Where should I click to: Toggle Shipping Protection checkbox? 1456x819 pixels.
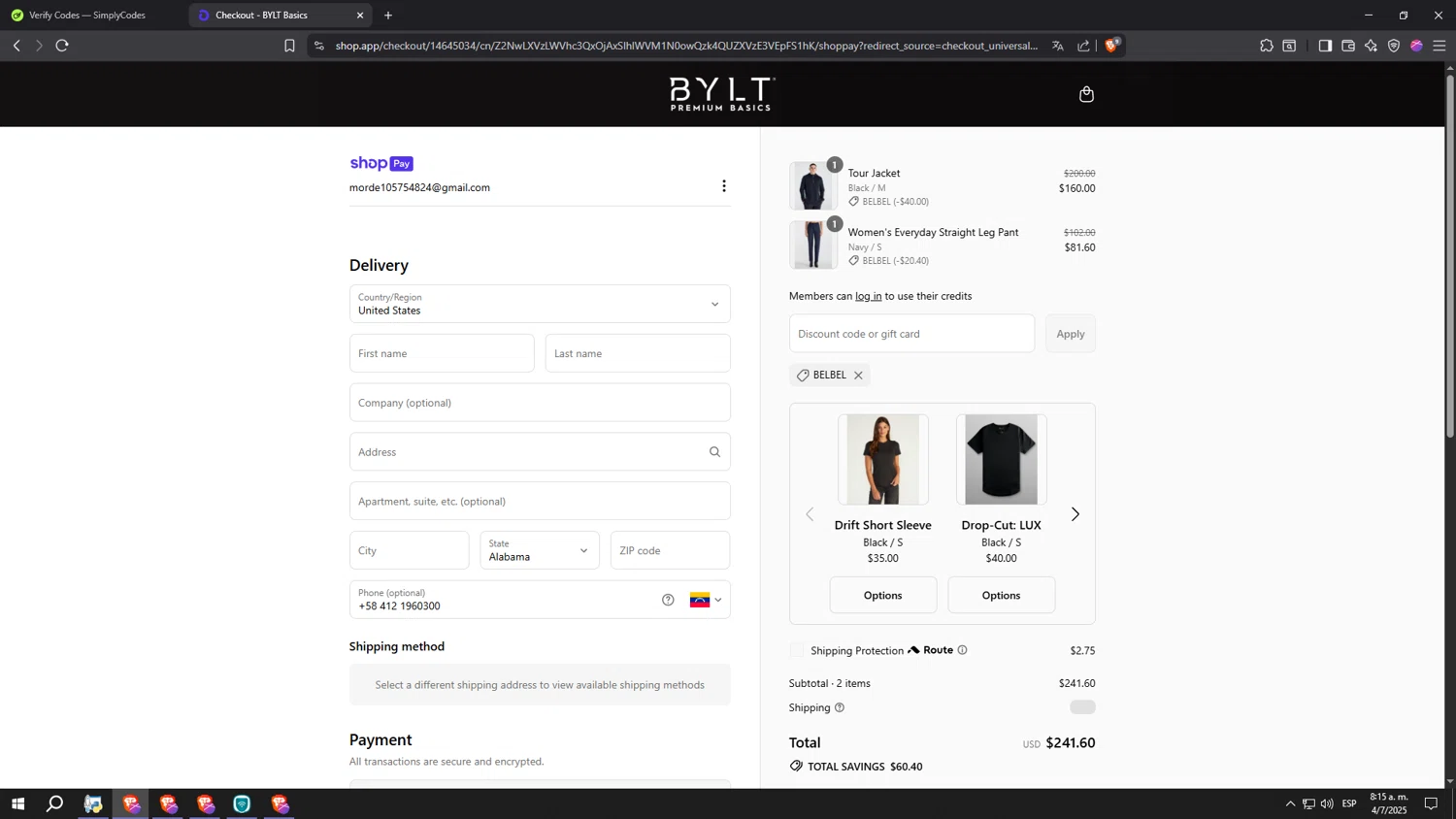[x=797, y=650]
